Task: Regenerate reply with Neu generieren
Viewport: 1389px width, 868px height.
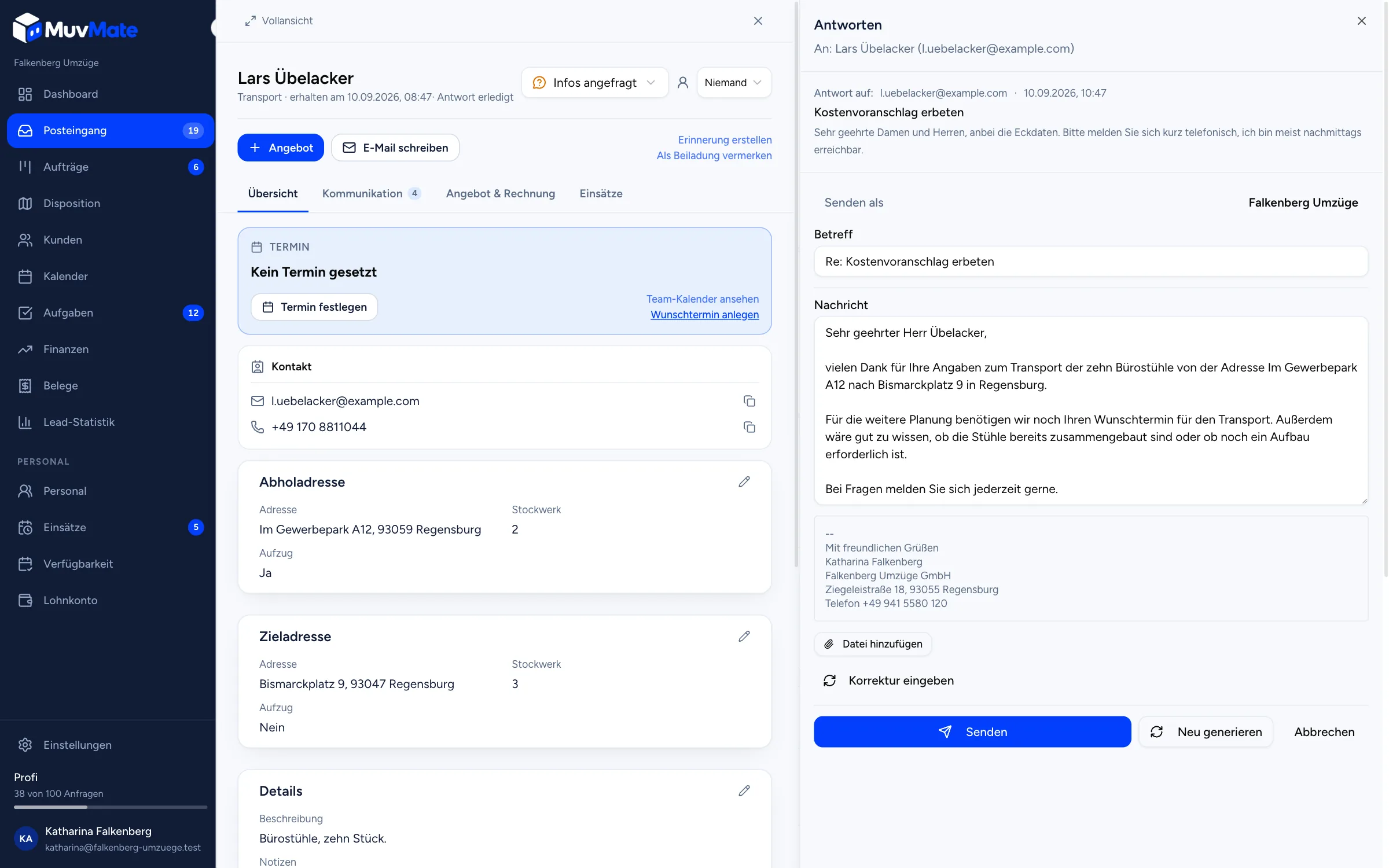Action: (x=1206, y=732)
